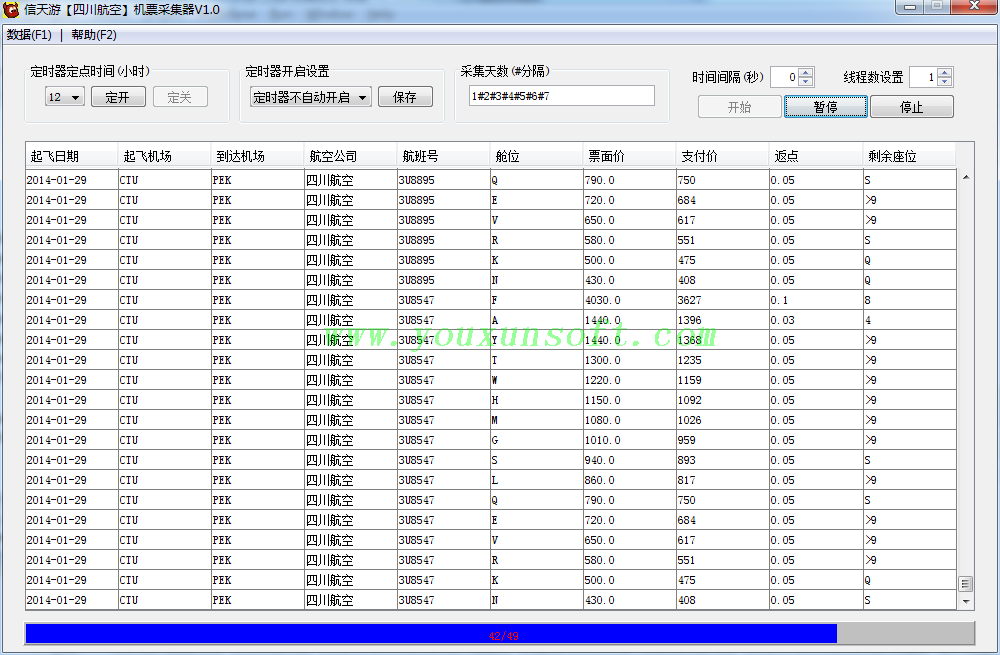Viewport: 1000px width, 655px height.
Task: Close the 机票采集器 window
Action: click(x=974, y=6)
